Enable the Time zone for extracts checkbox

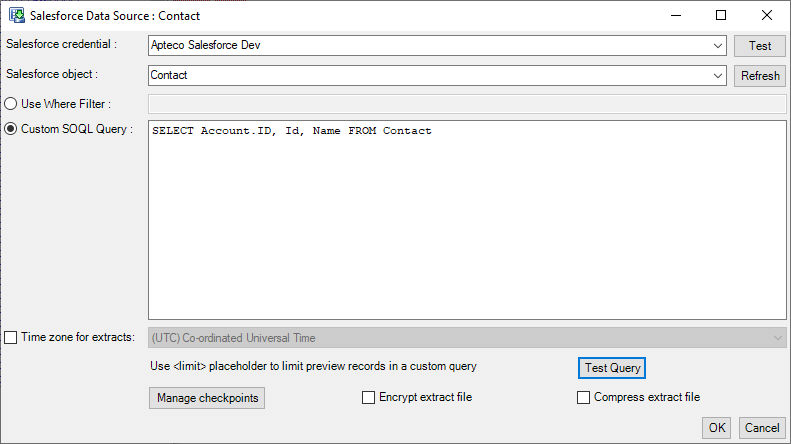pos(11,337)
